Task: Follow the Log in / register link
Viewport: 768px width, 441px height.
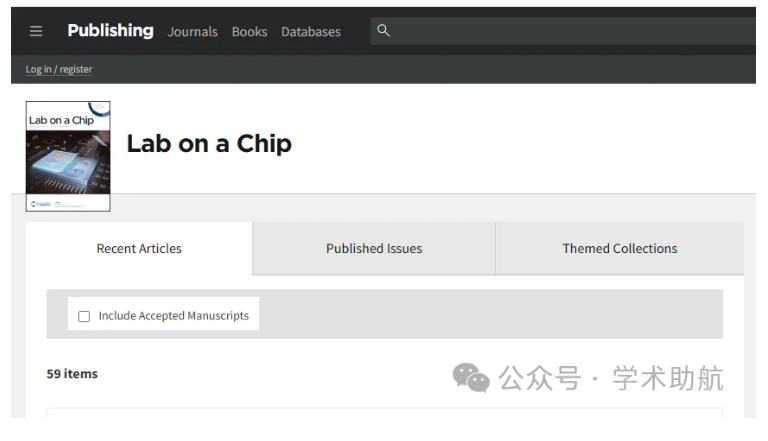Action: click(x=59, y=69)
